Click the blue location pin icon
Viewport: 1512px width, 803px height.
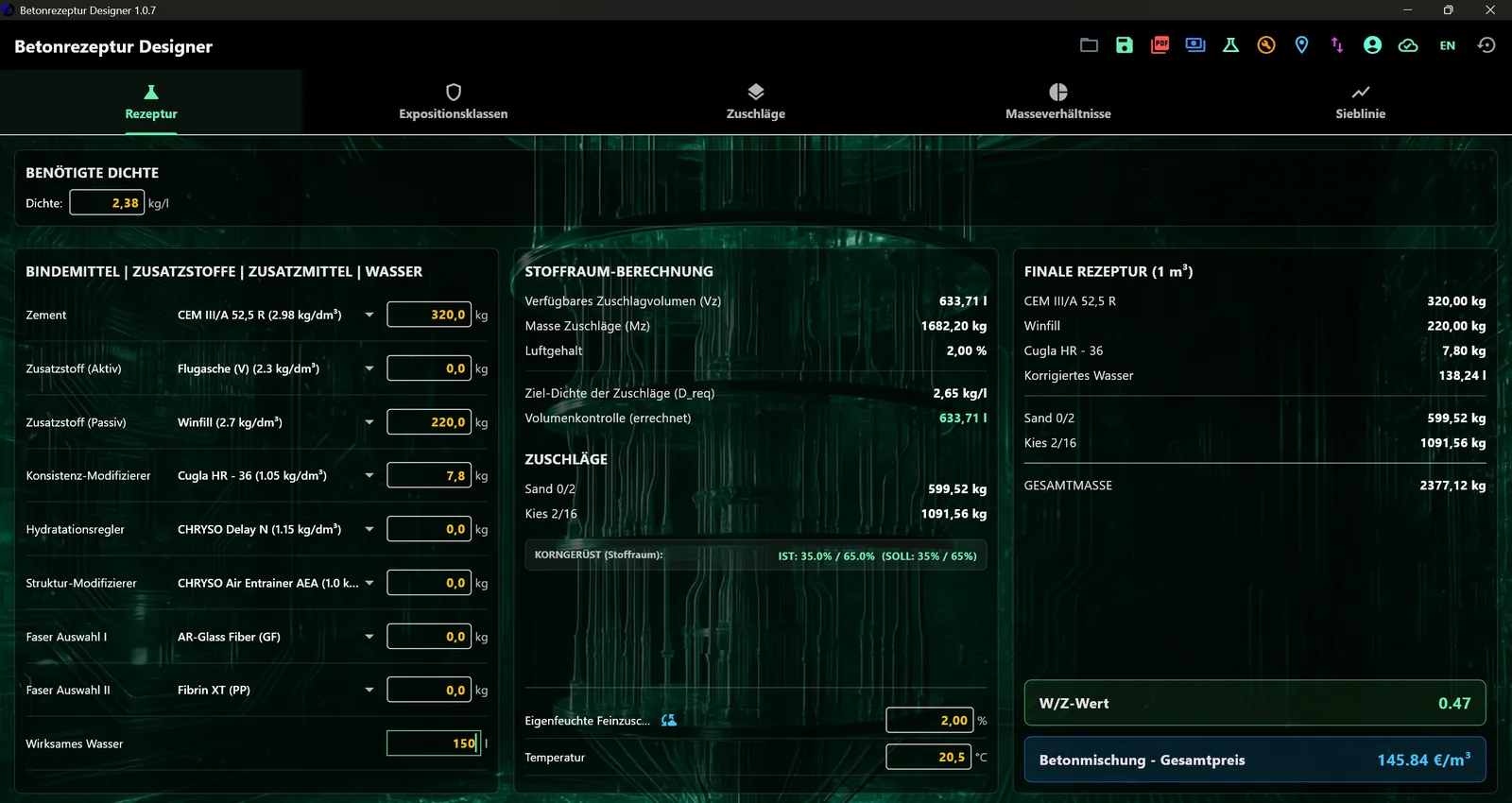click(1301, 45)
